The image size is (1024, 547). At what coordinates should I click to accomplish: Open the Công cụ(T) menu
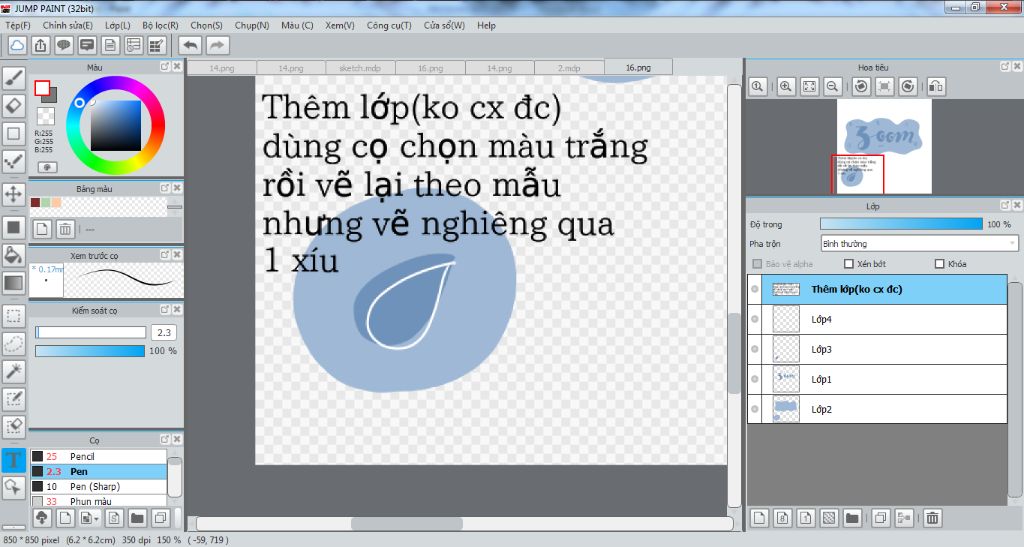pos(389,25)
